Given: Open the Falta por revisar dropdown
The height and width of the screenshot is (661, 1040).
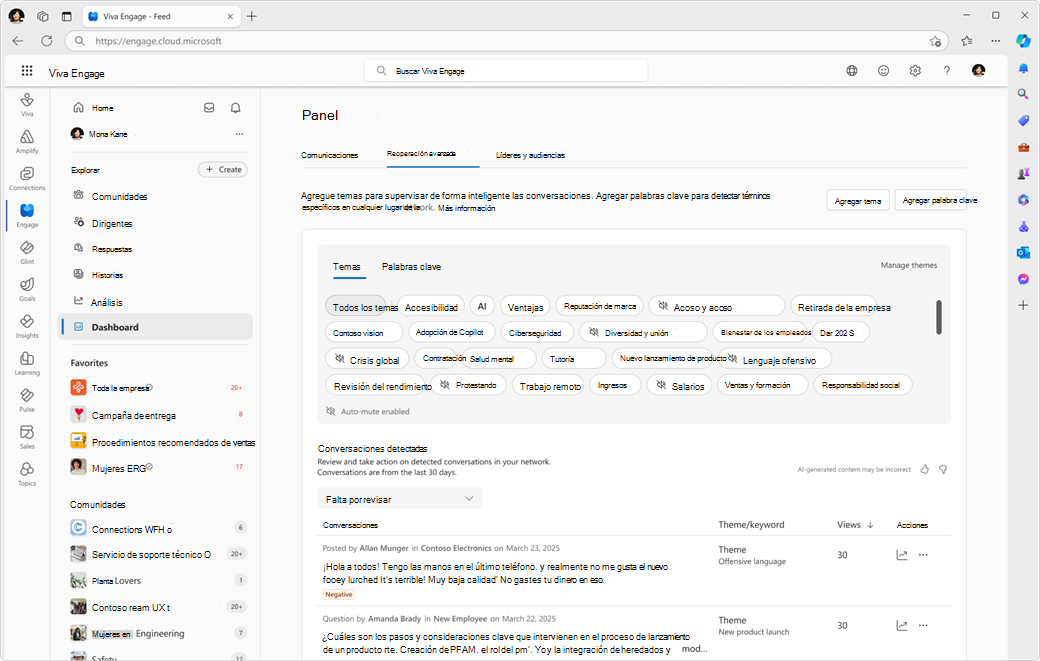Looking at the screenshot, I should [400, 499].
